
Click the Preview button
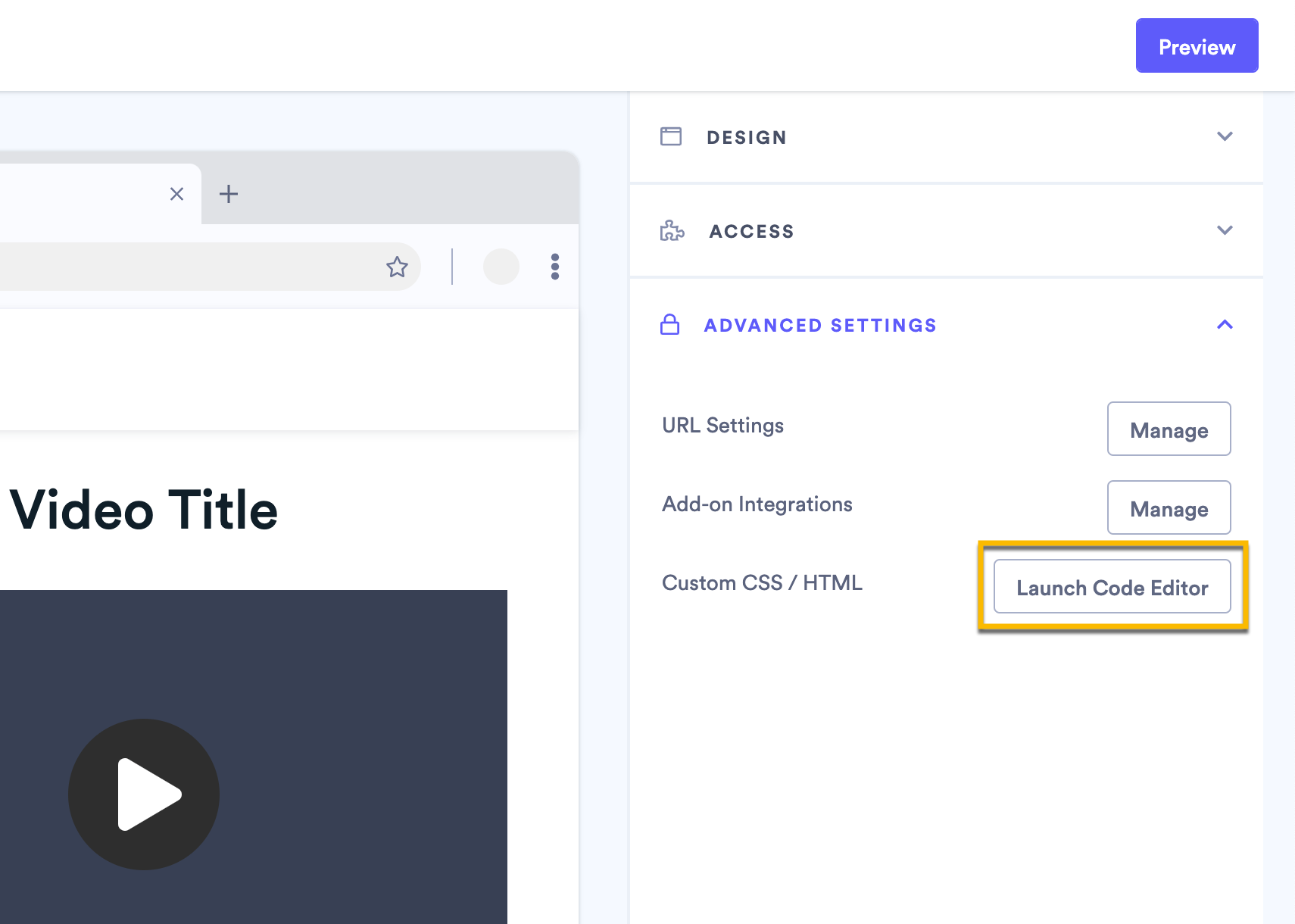click(x=1196, y=45)
